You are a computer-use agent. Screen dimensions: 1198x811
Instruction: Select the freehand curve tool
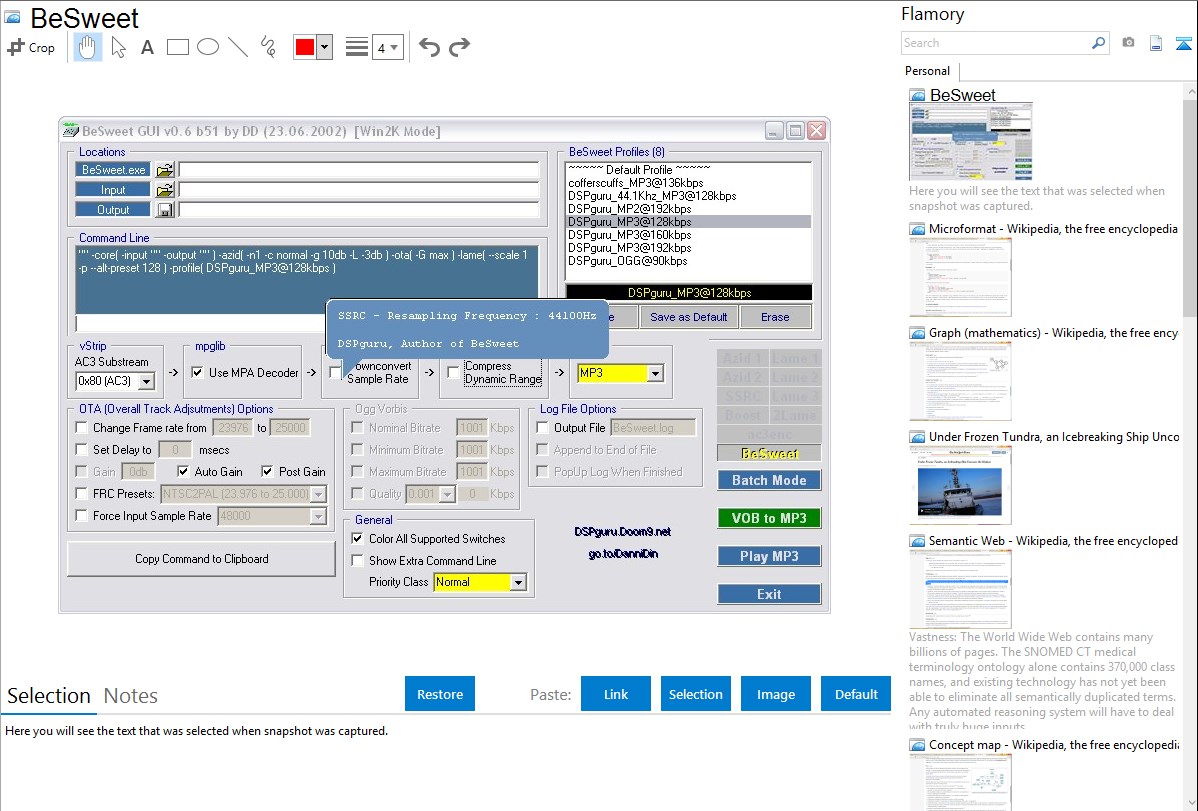tap(268, 47)
